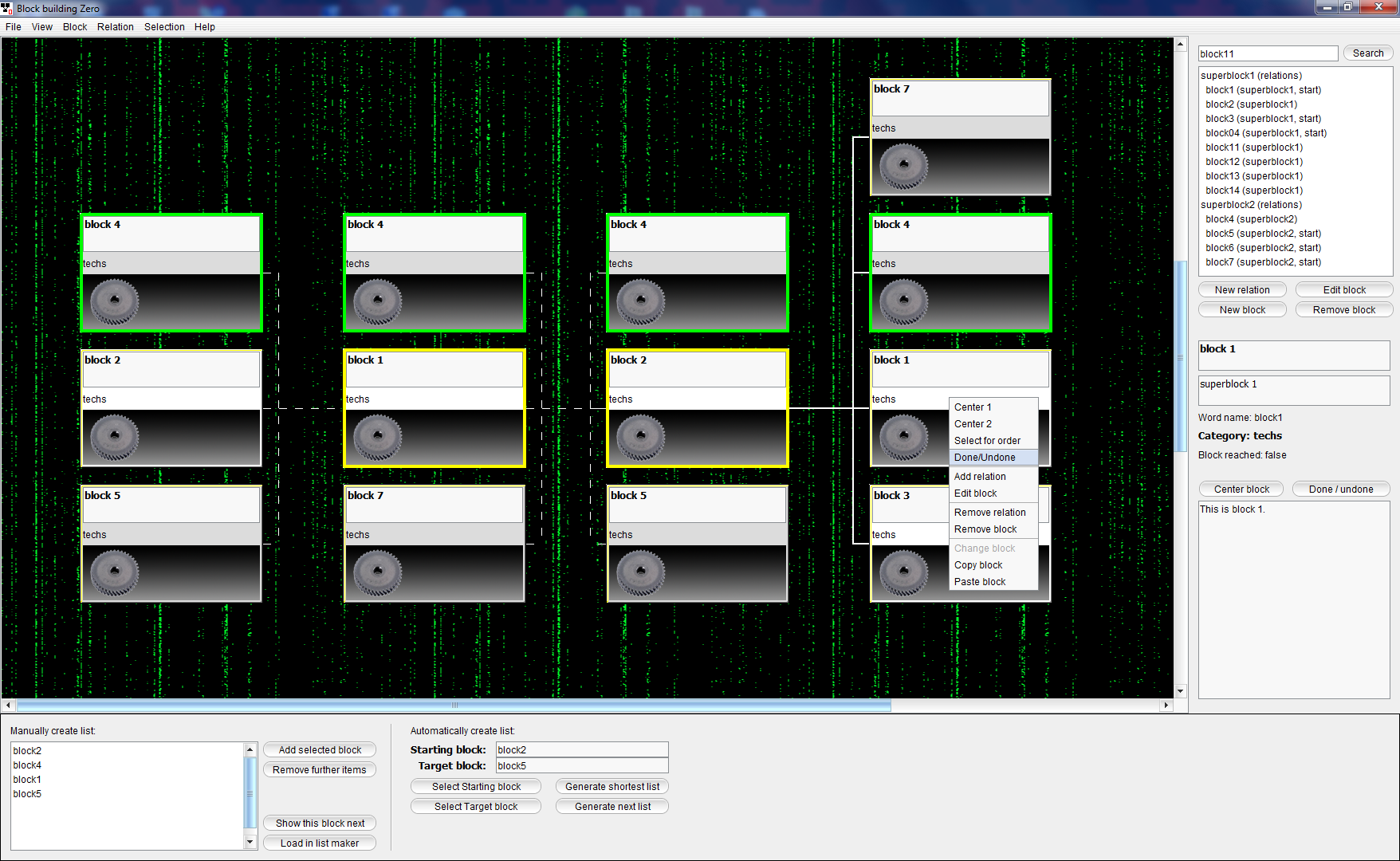Click gear icon of block 7 above block 4
Image resolution: width=1400 pixels, height=861 pixels.
904,166
